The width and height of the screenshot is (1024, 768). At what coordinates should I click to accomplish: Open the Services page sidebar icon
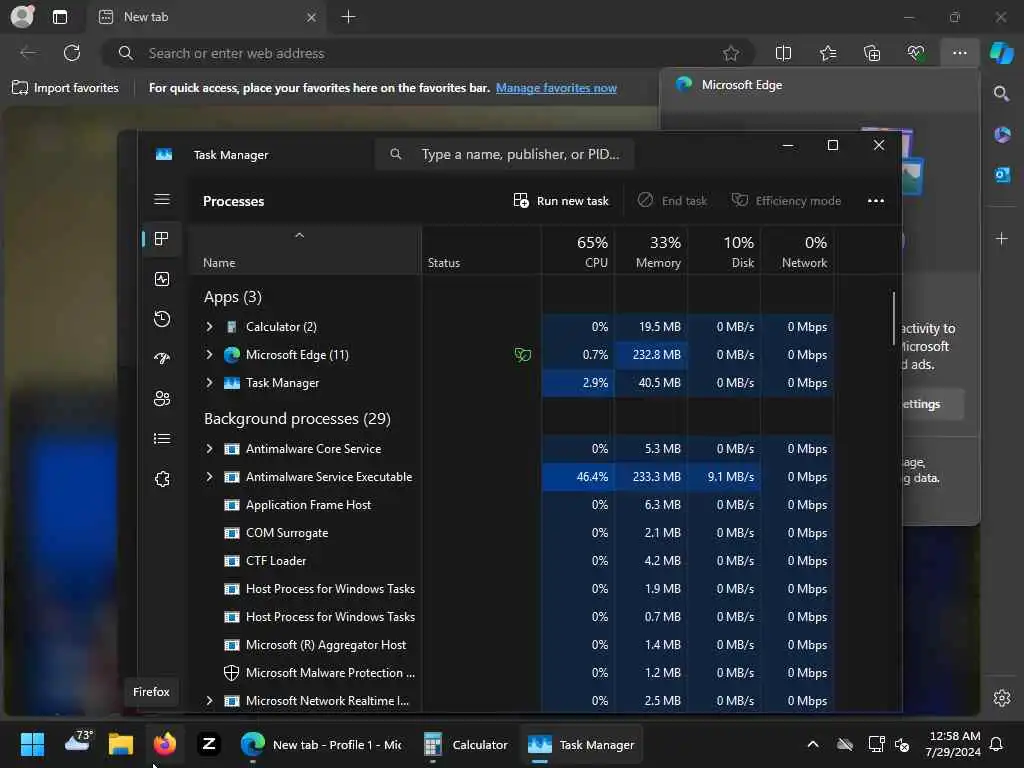point(162,479)
